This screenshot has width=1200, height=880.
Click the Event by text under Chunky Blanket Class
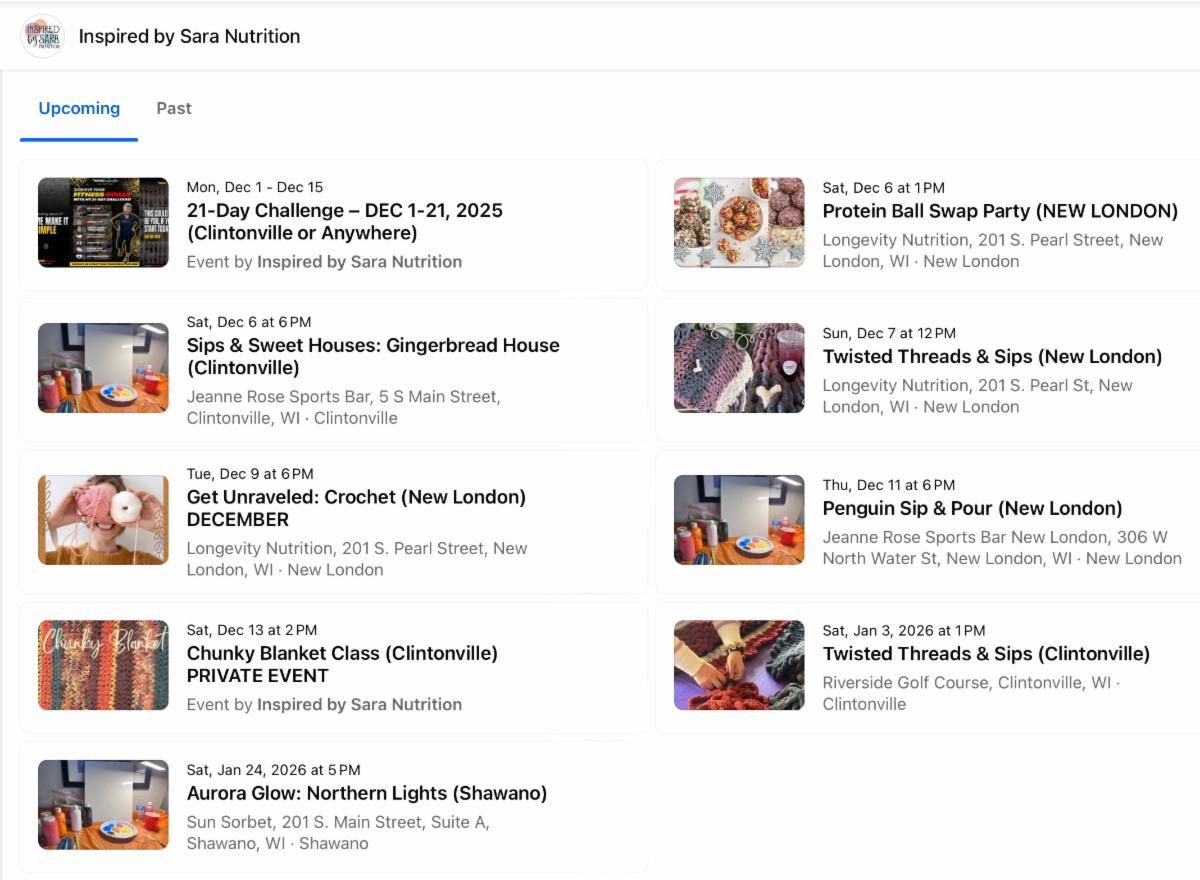coord(324,705)
